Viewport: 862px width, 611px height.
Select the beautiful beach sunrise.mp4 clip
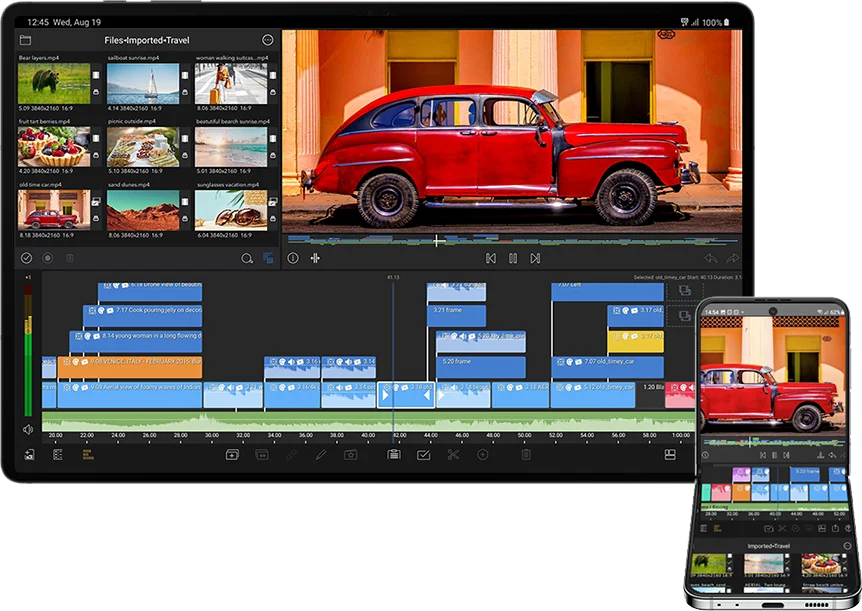(x=231, y=147)
